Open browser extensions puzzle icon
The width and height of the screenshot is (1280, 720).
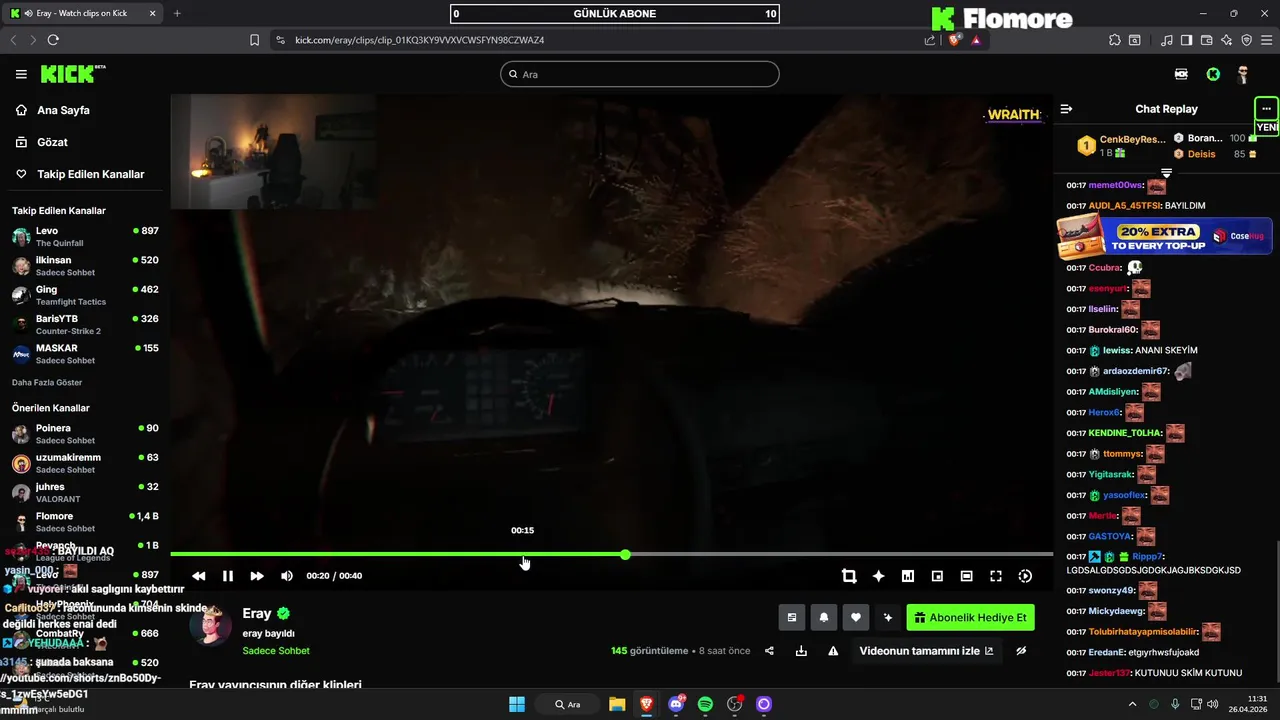[1115, 40]
